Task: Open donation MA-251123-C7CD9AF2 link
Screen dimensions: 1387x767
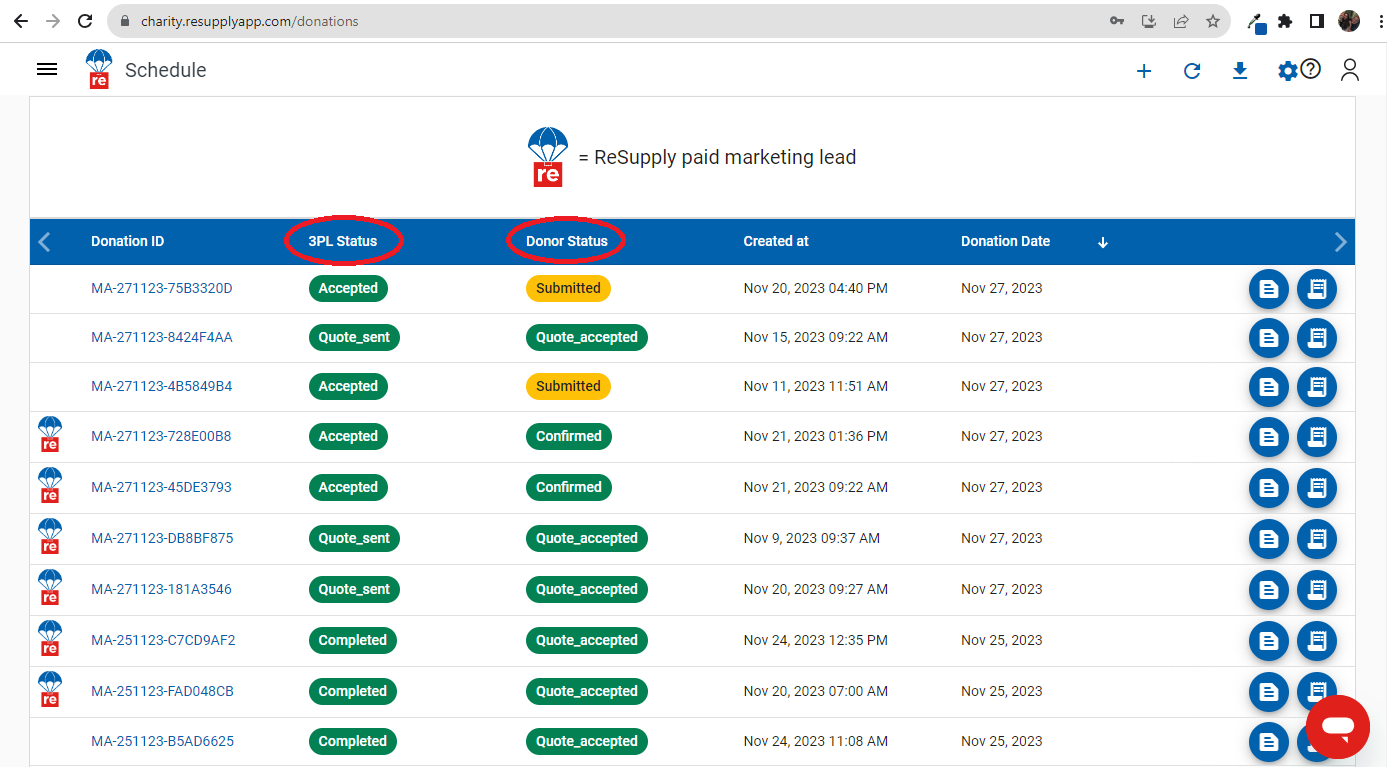Action: click(163, 640)
